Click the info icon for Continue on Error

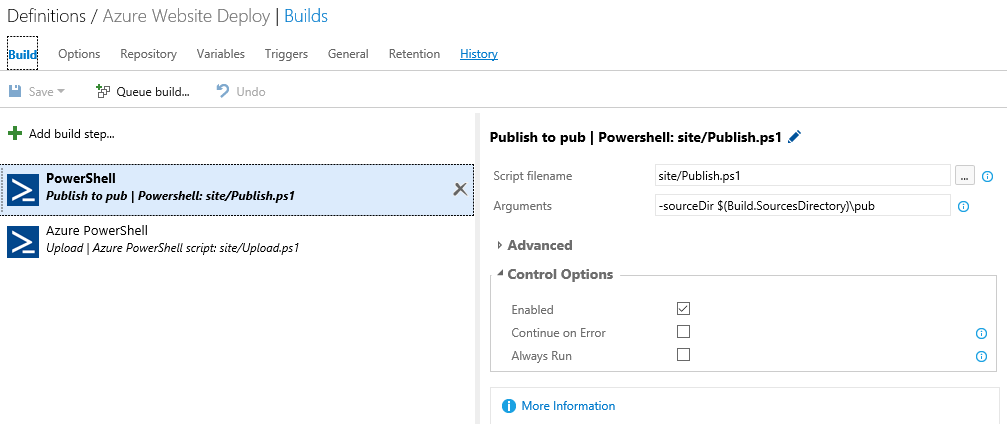coord(981,333)
